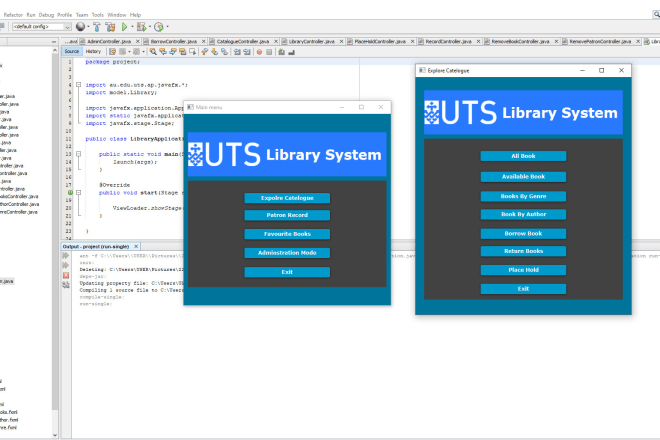Click Favourite Books button
The image size is (660, 440).
(287, 234)
